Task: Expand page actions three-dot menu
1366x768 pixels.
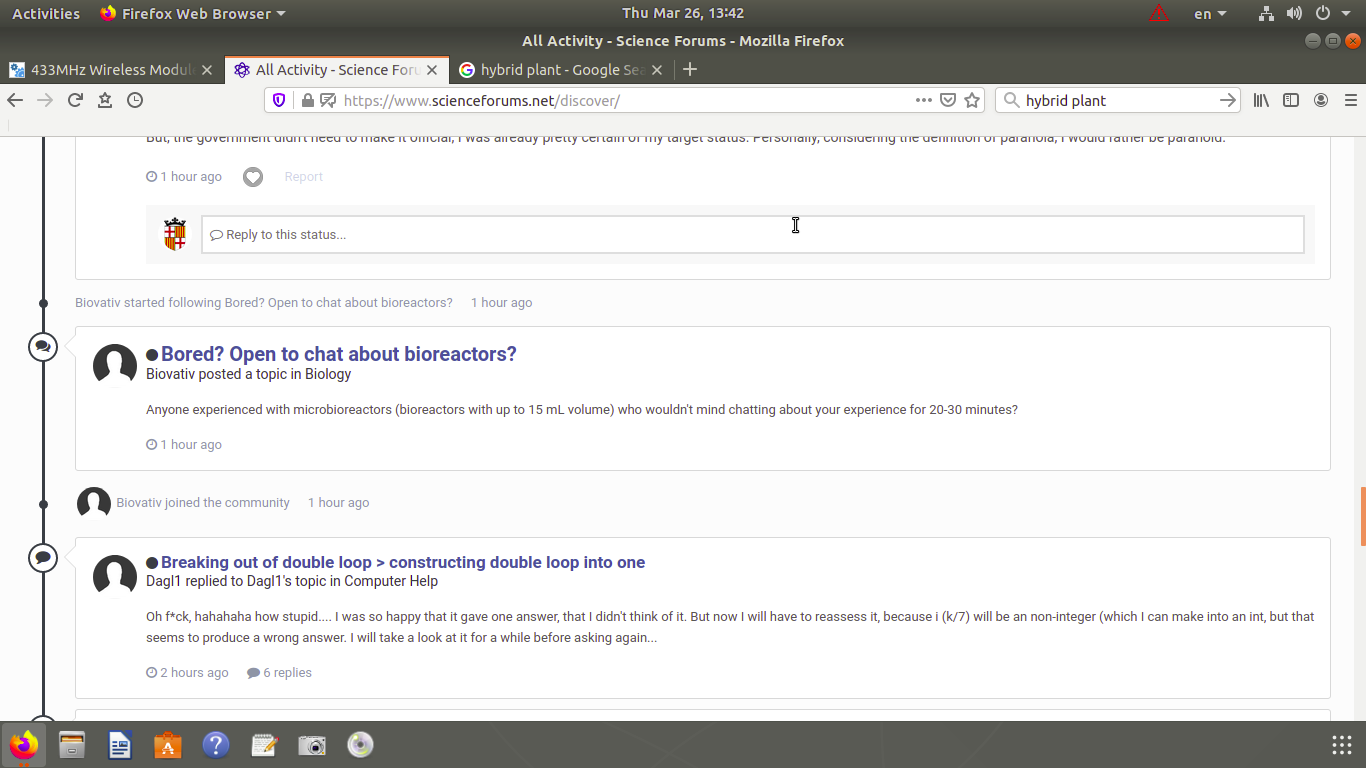Action: tap(924, 100)
